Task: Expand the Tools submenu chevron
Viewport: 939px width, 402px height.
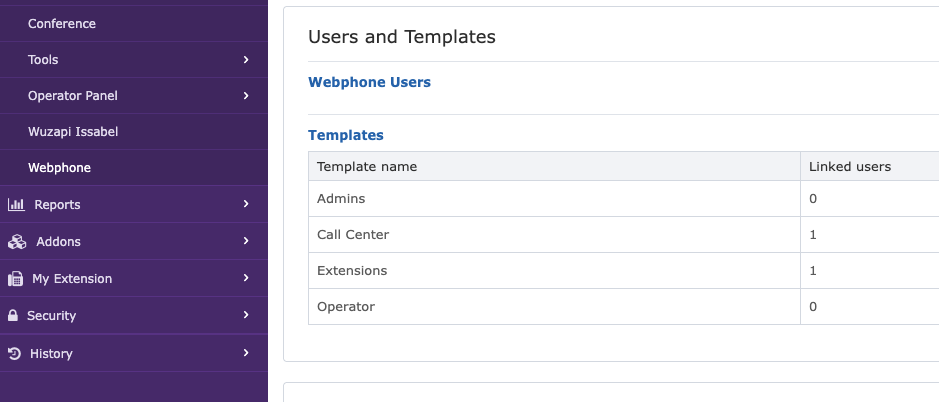Action: pyautogui.click(x=246, y=59)
